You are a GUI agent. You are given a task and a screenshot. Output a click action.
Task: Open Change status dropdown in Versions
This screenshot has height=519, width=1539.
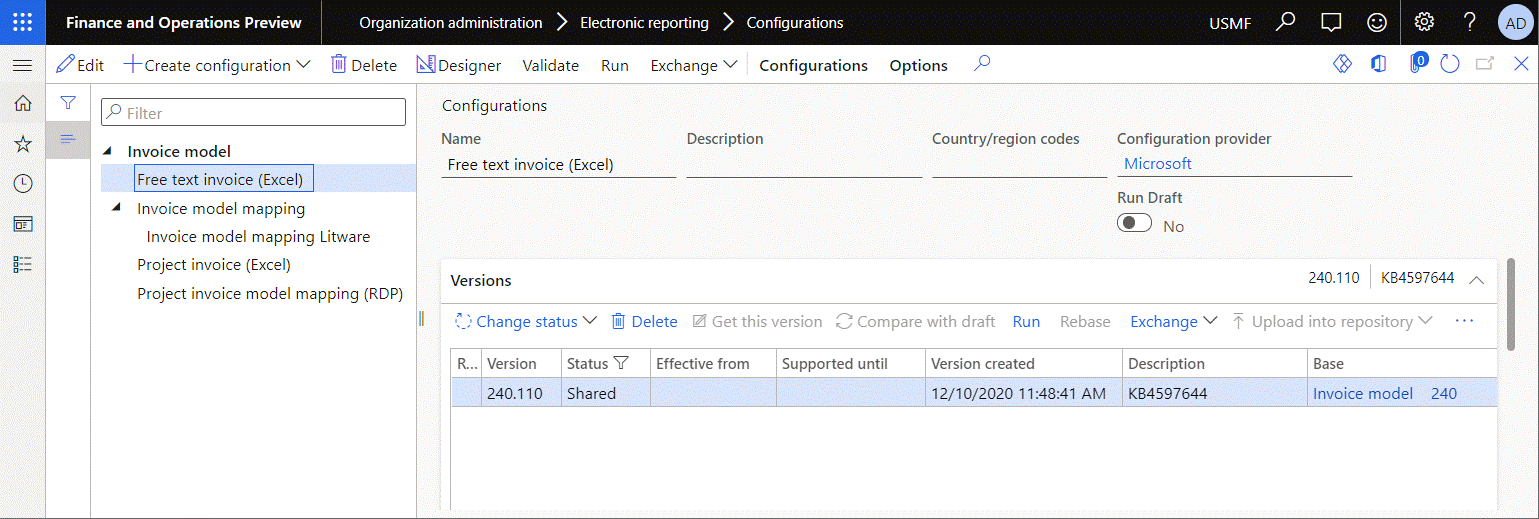526,321
